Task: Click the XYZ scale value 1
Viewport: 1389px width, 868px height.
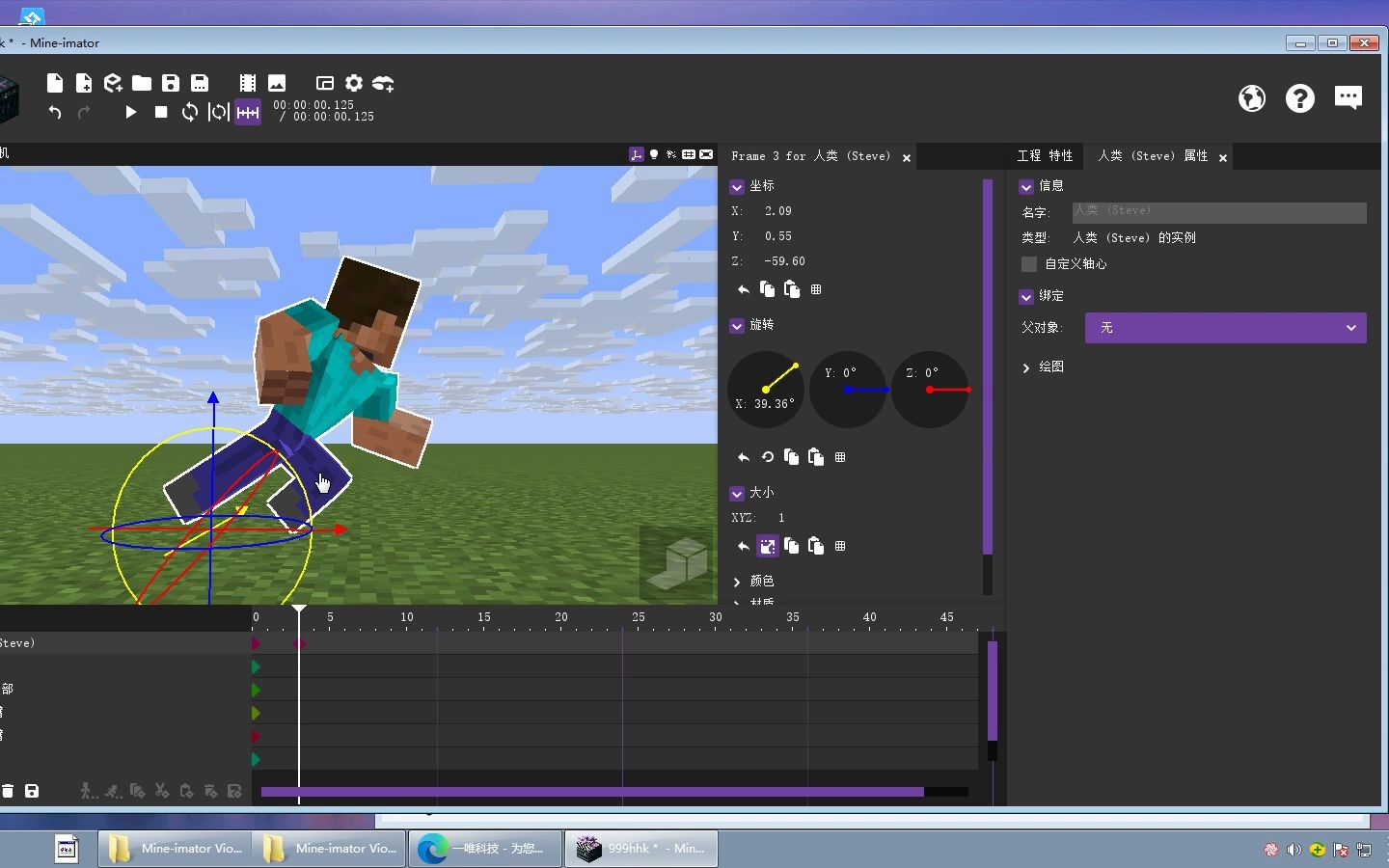Action: tap(781, 518)
